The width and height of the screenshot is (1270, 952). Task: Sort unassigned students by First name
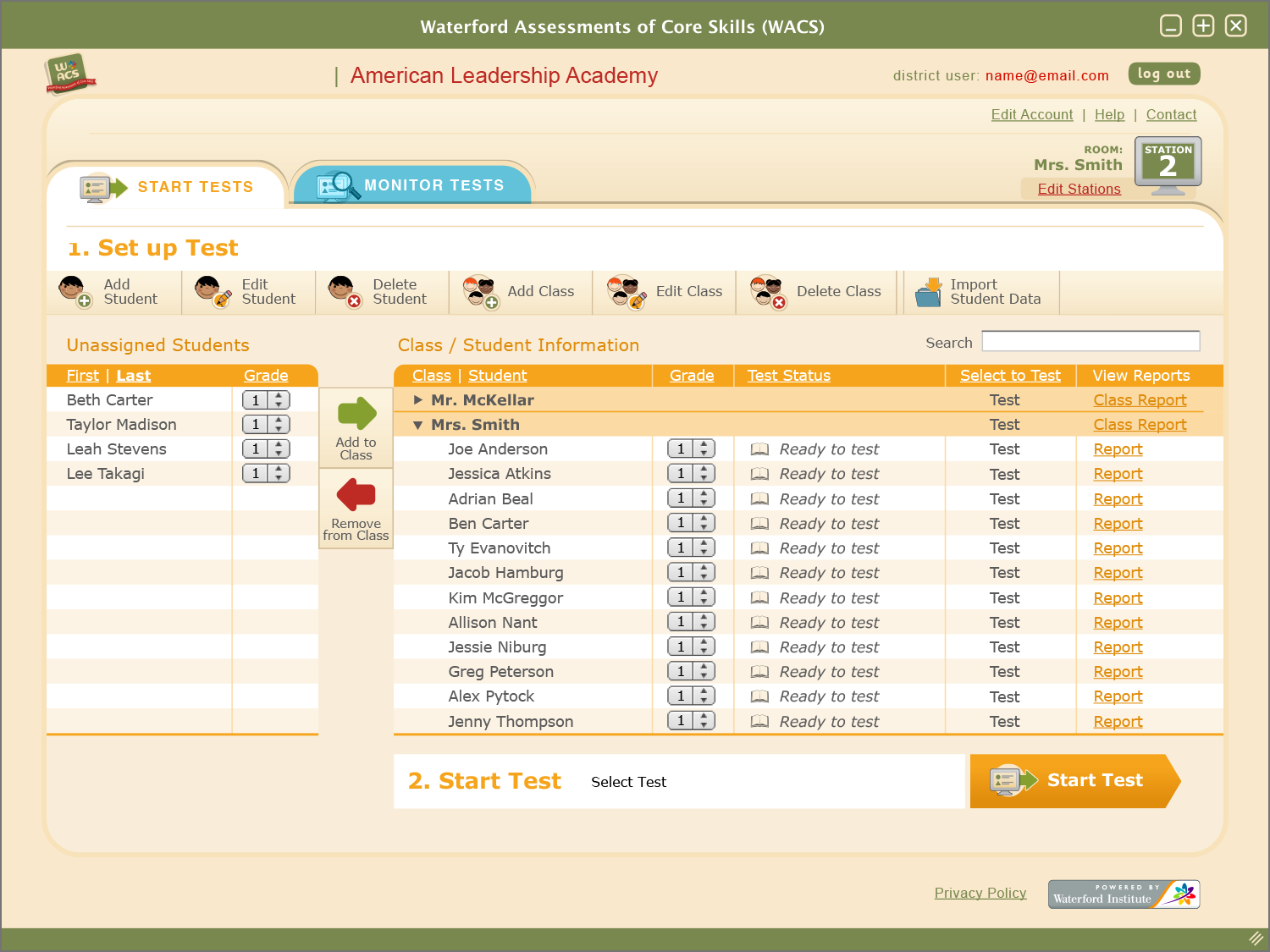pyautogui.click(x=83, y=376)
